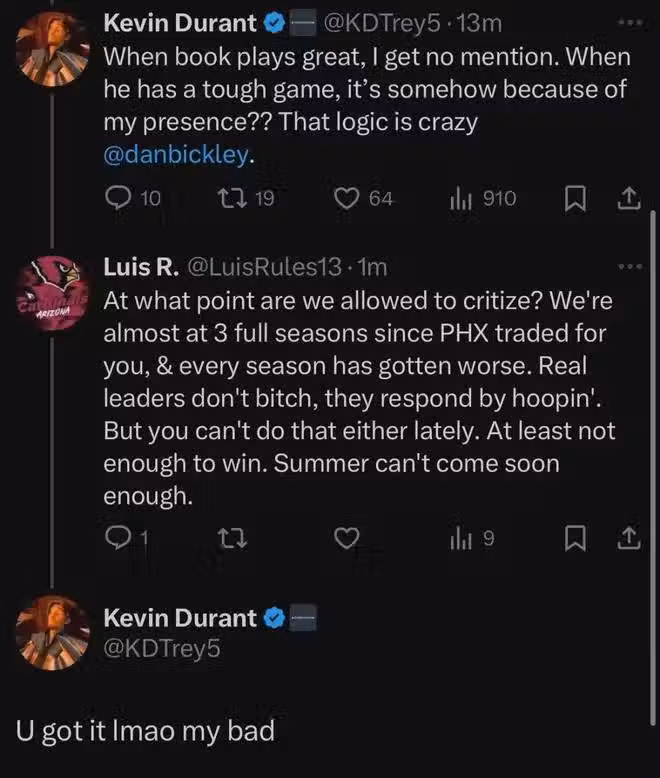This screenshot has width=660, height=778.
Task: Open more options on Luis R.'s tweet
Action: (627, 268)
